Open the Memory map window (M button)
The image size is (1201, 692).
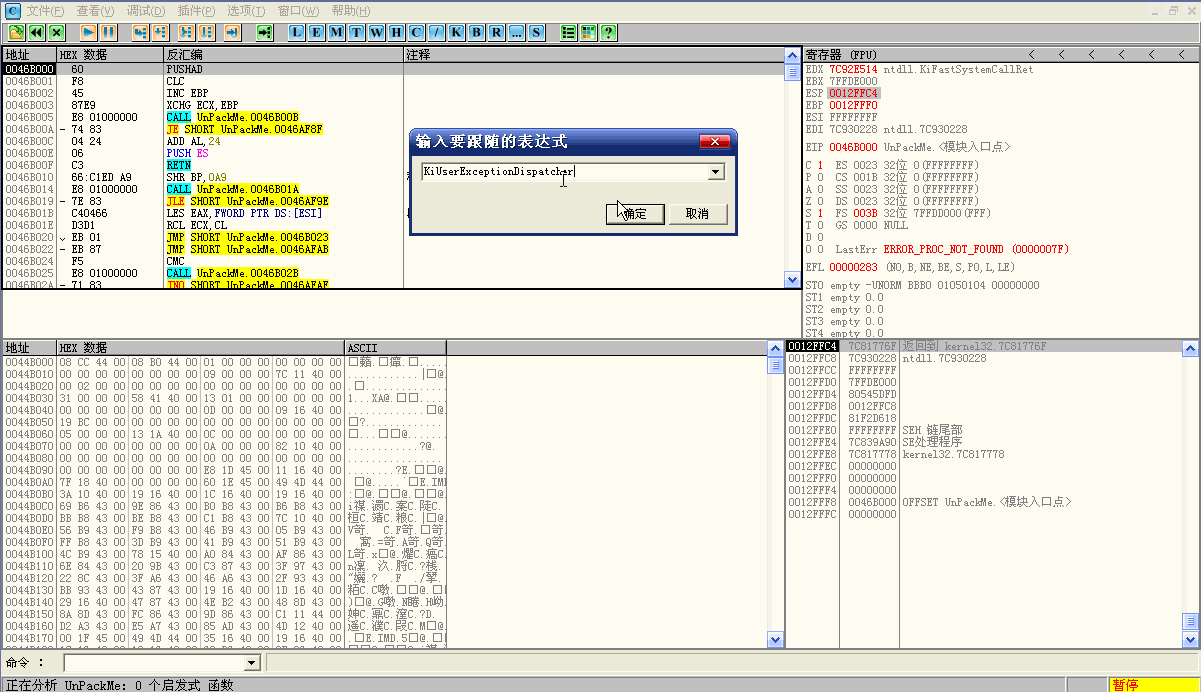[x=336, y=32]
